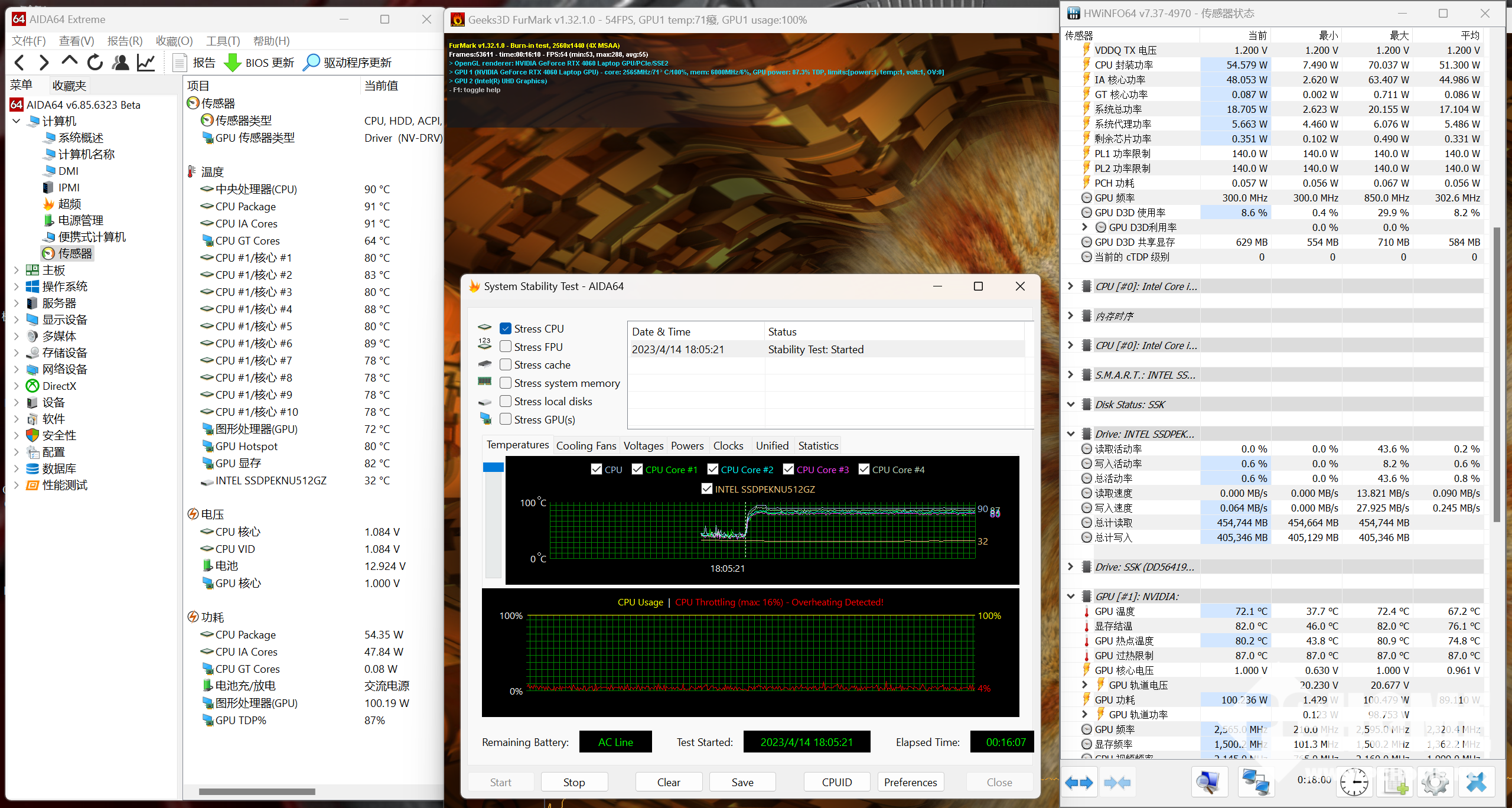The width and height of the screenshot is (1512, 808).
Task: Collapse the 计算机 tree node
Action: (17, 121)
